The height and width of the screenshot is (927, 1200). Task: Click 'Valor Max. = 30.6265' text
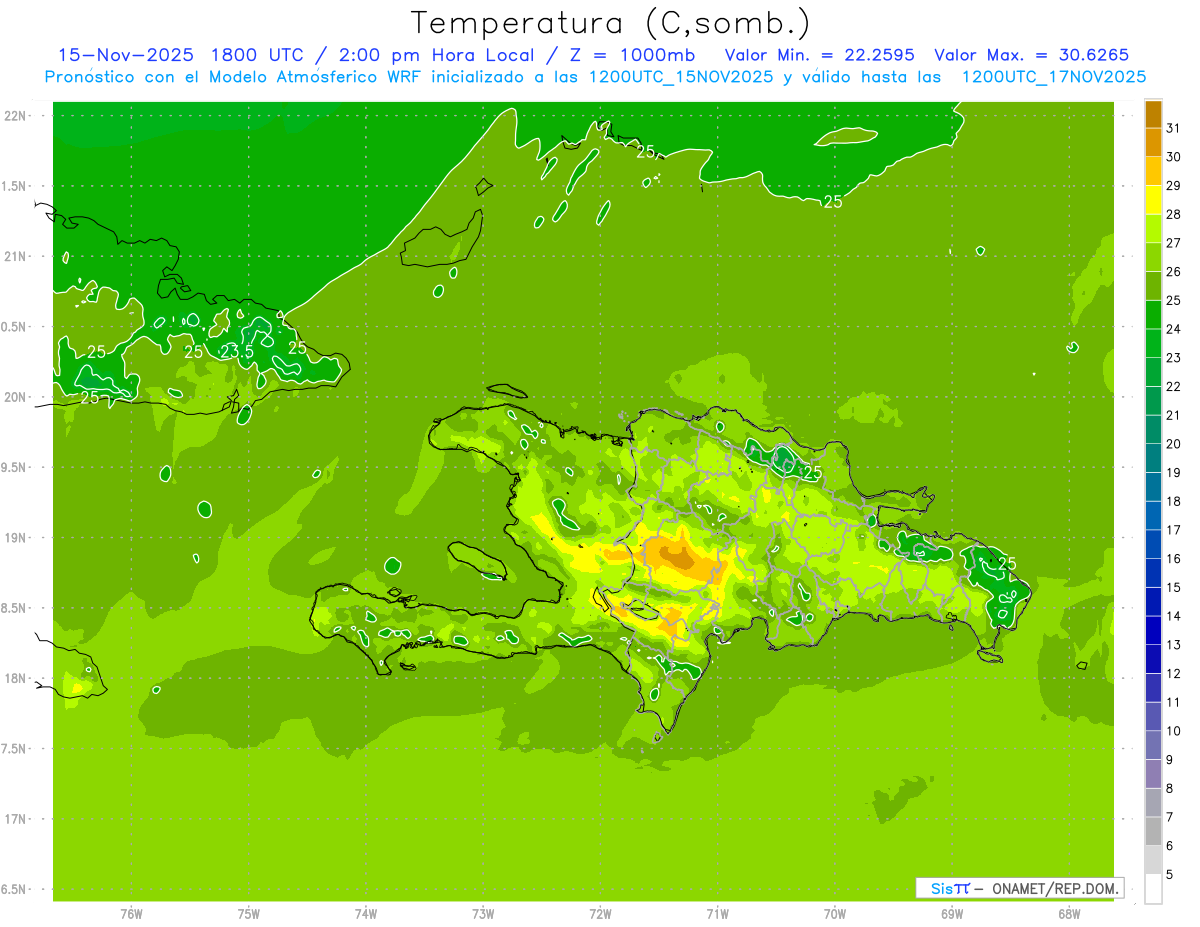tap(1030, 55)
